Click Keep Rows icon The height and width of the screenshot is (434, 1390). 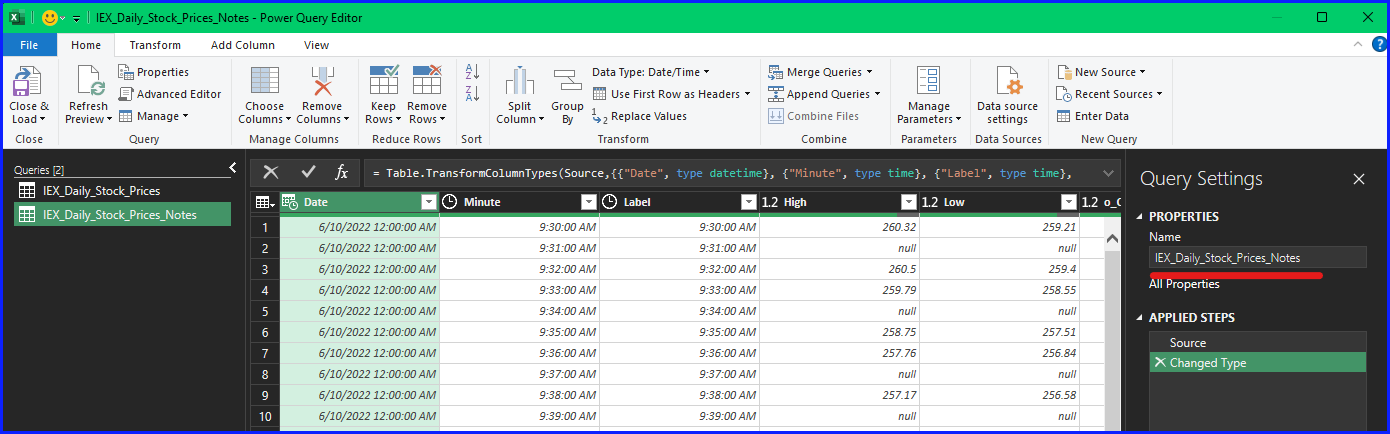[x=384, y=81]
